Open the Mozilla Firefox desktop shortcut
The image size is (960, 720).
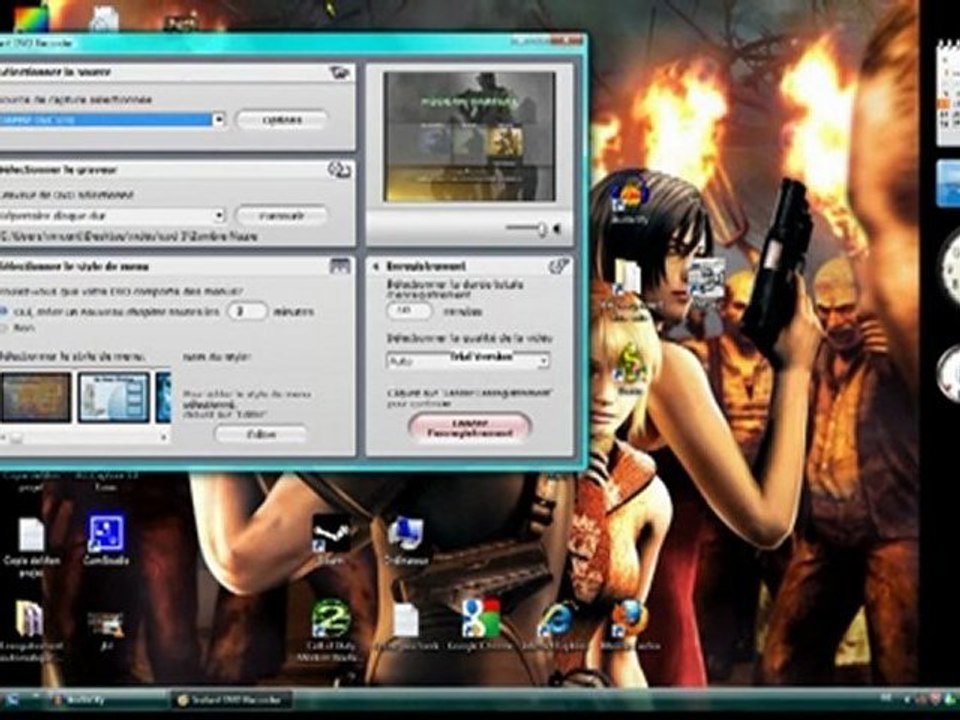(x=630, y=624)
